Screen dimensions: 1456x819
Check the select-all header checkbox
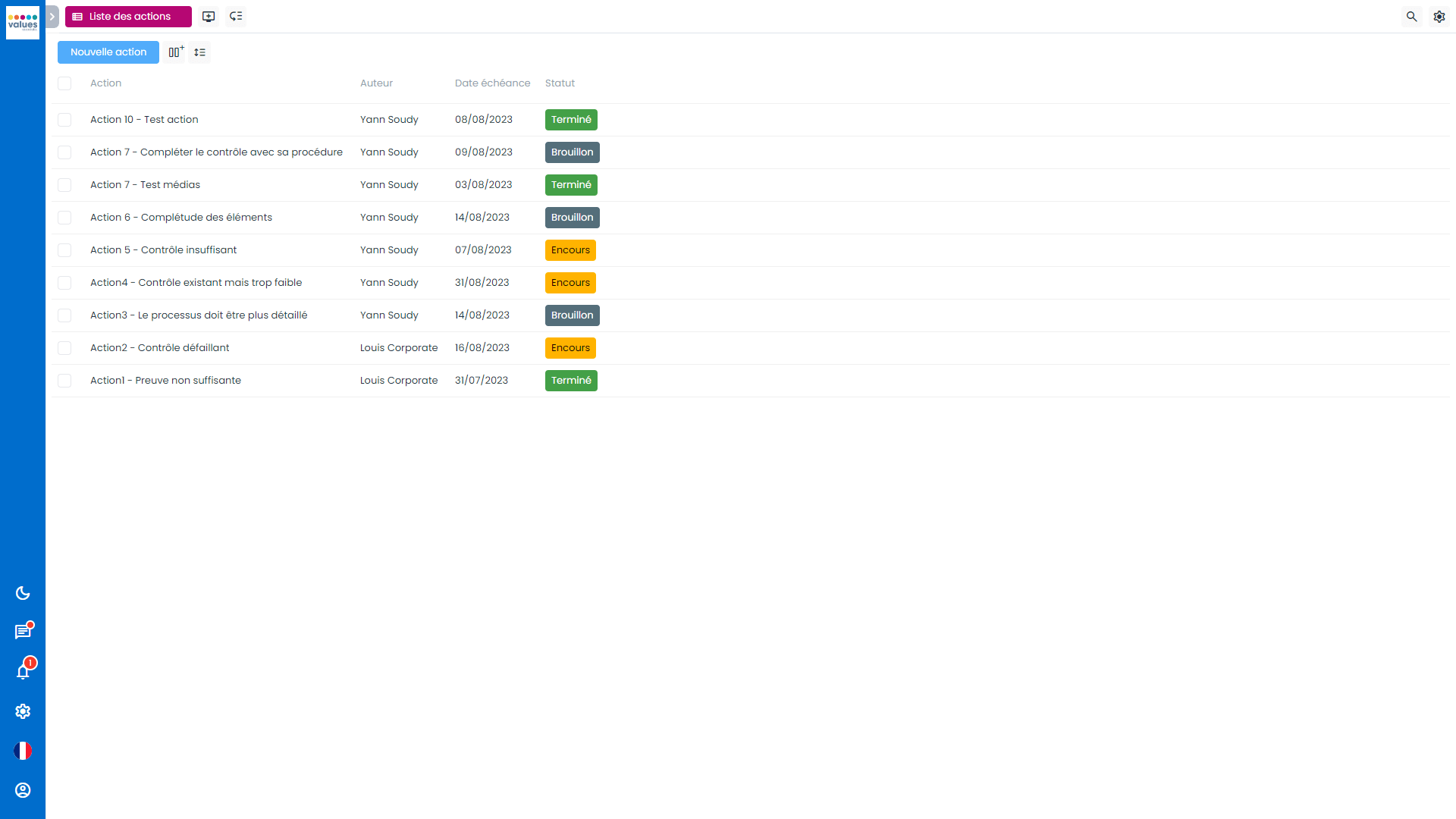tap(64, 83)
